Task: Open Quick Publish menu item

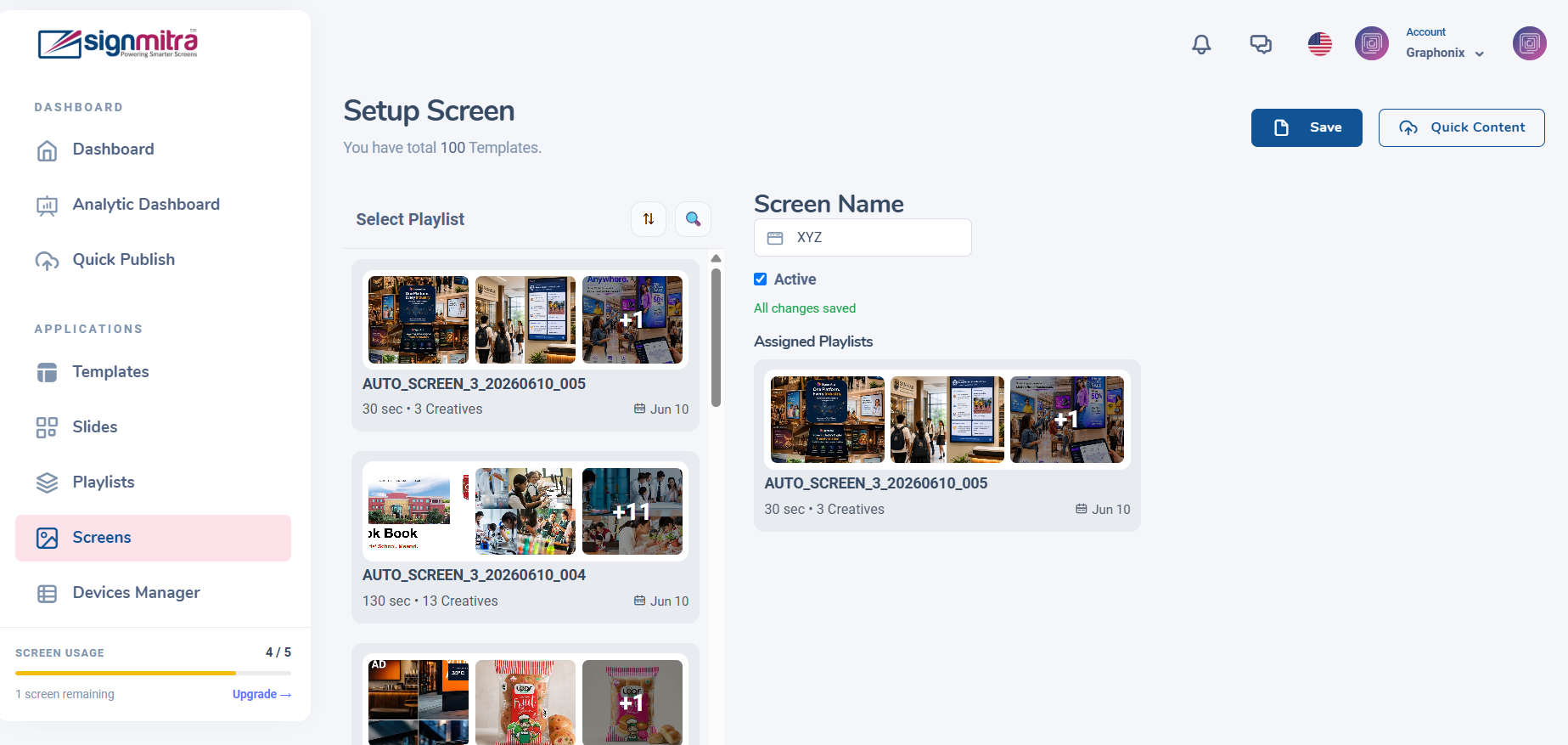Action: (153, 260)
